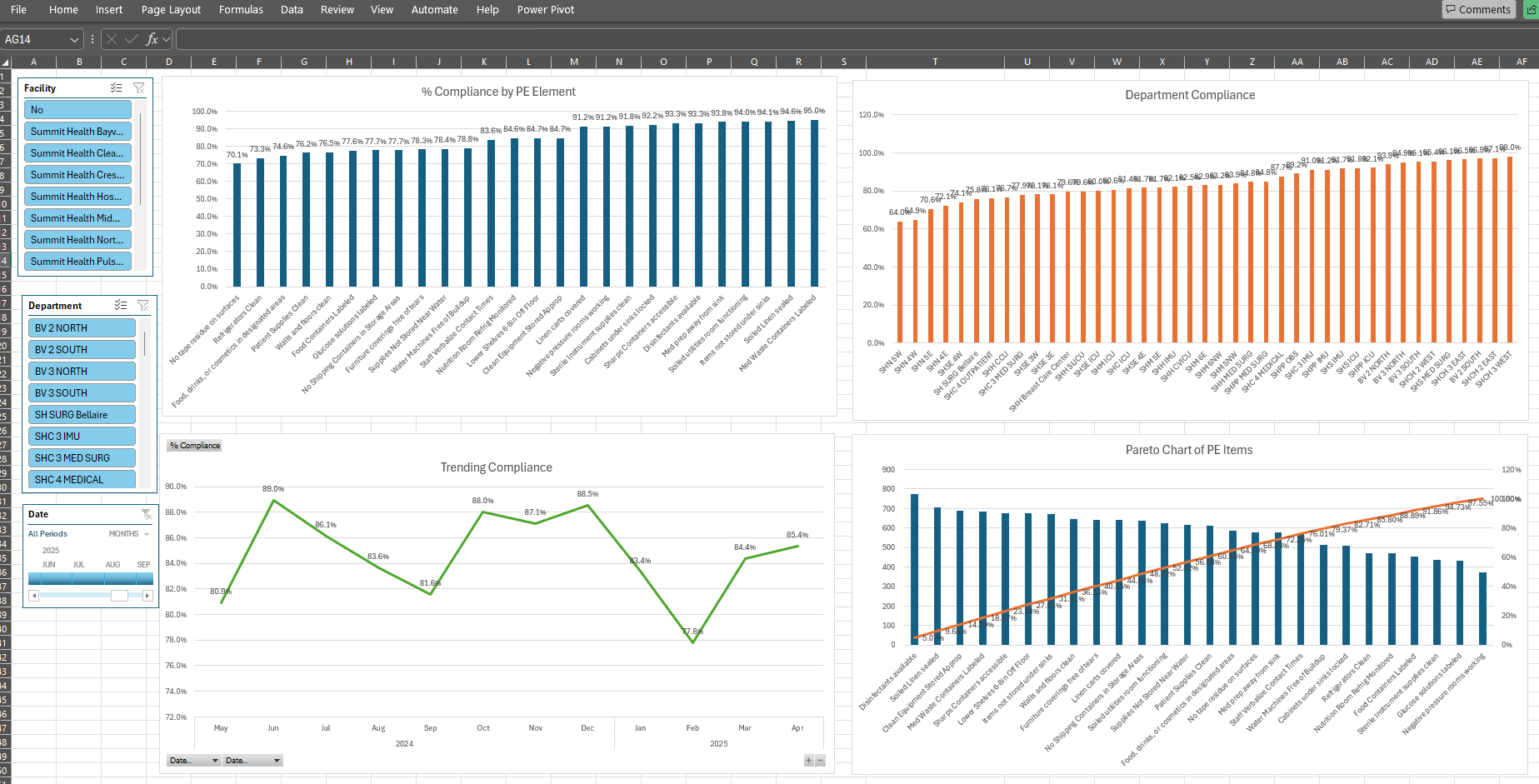Enable multi-select in the Department slicer

tap(121, 305)
